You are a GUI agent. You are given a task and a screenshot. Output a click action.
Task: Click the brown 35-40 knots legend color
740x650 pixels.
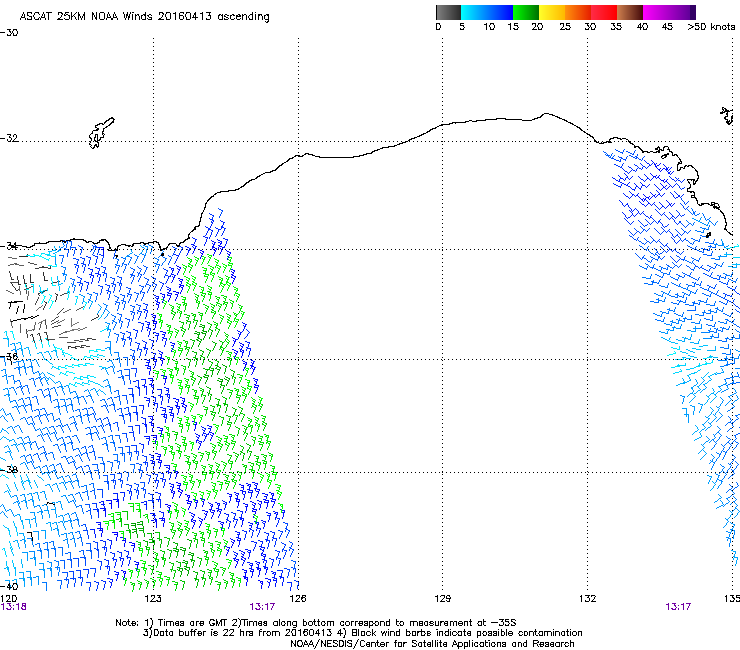[x=630, y=12]
